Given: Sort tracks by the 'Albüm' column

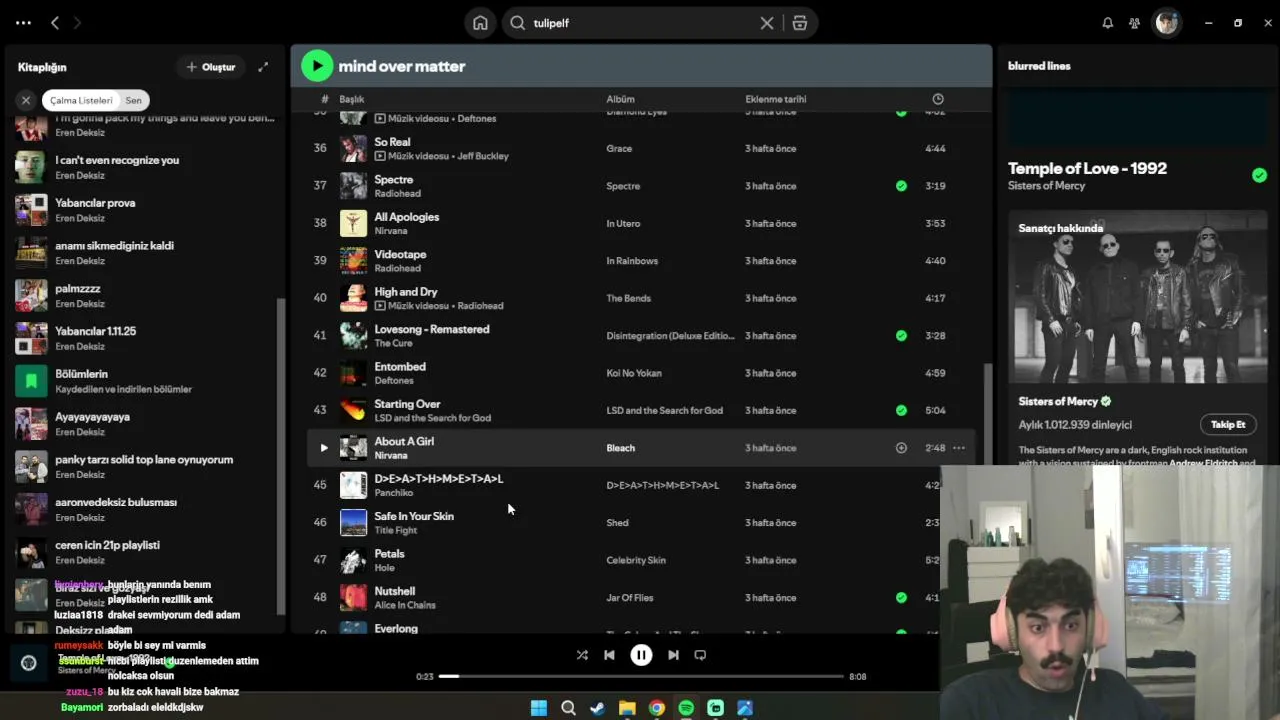Looking at the screenshot, I should tap(620, 99).
